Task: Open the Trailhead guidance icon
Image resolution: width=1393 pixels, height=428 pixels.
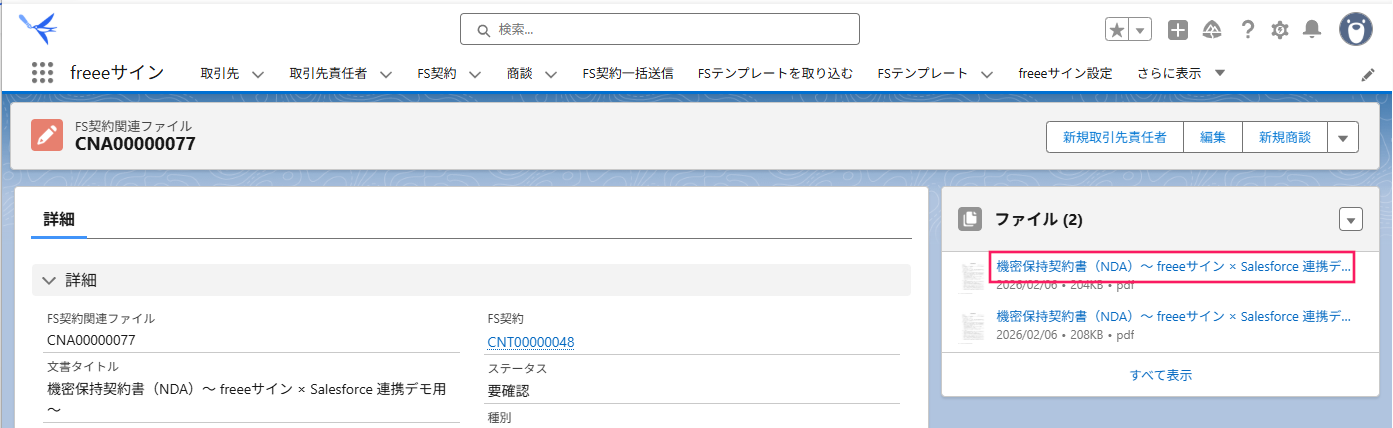Action: point(1212,30)
